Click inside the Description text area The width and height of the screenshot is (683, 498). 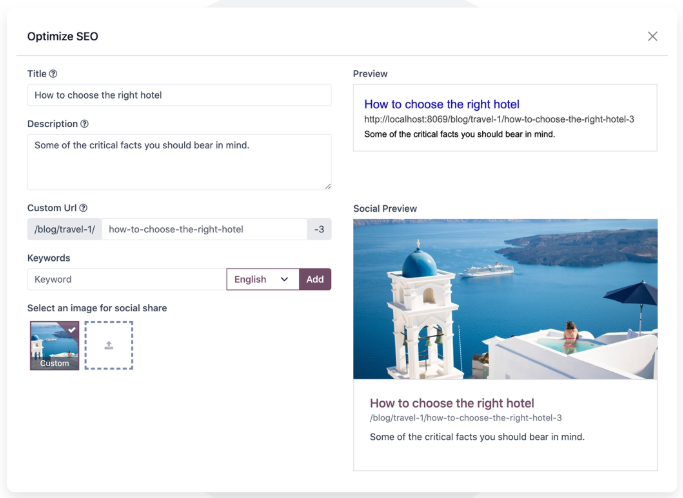tap(179, 161)
